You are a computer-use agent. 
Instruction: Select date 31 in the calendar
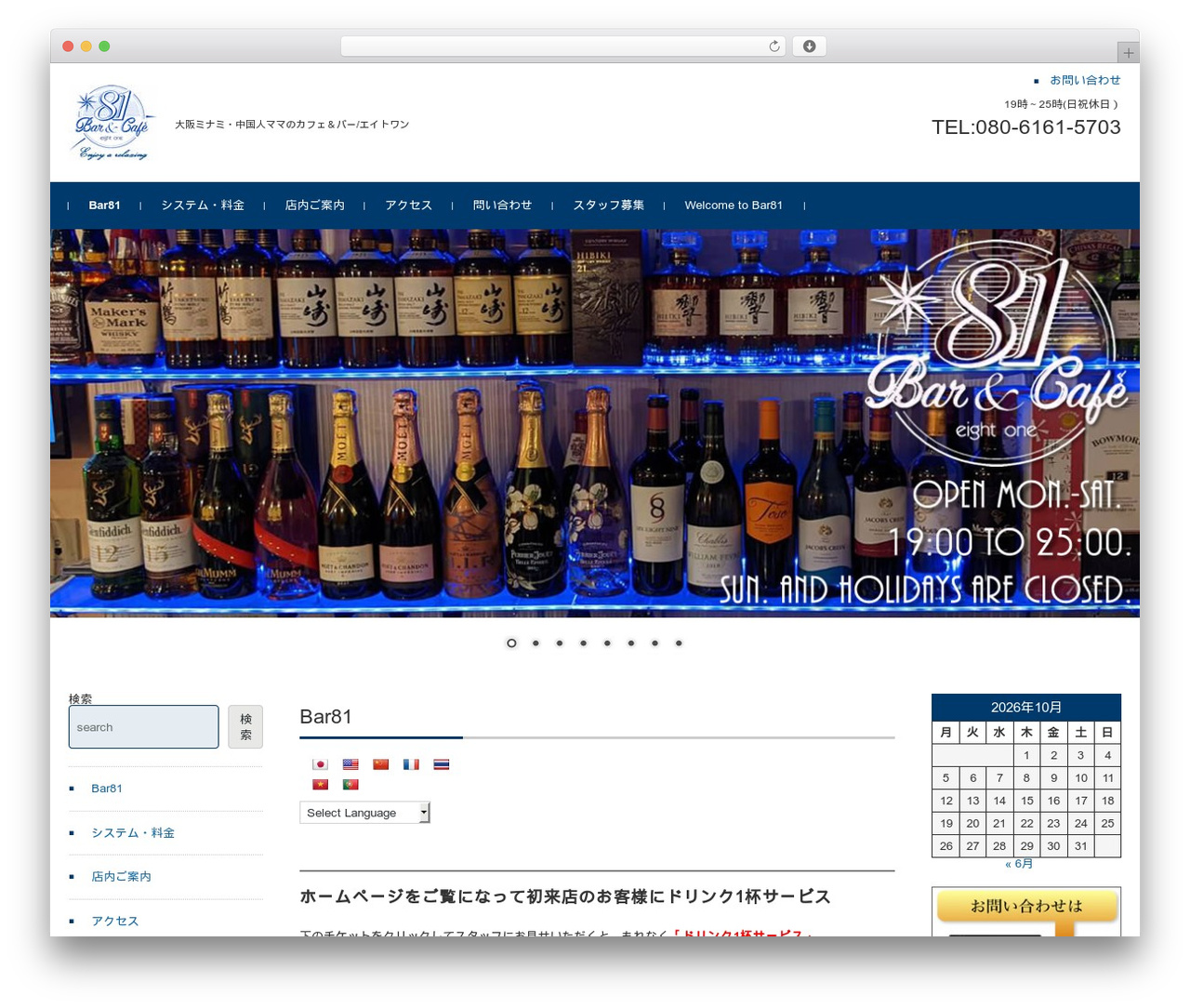pyautogui.click(x=1080, y=846)
